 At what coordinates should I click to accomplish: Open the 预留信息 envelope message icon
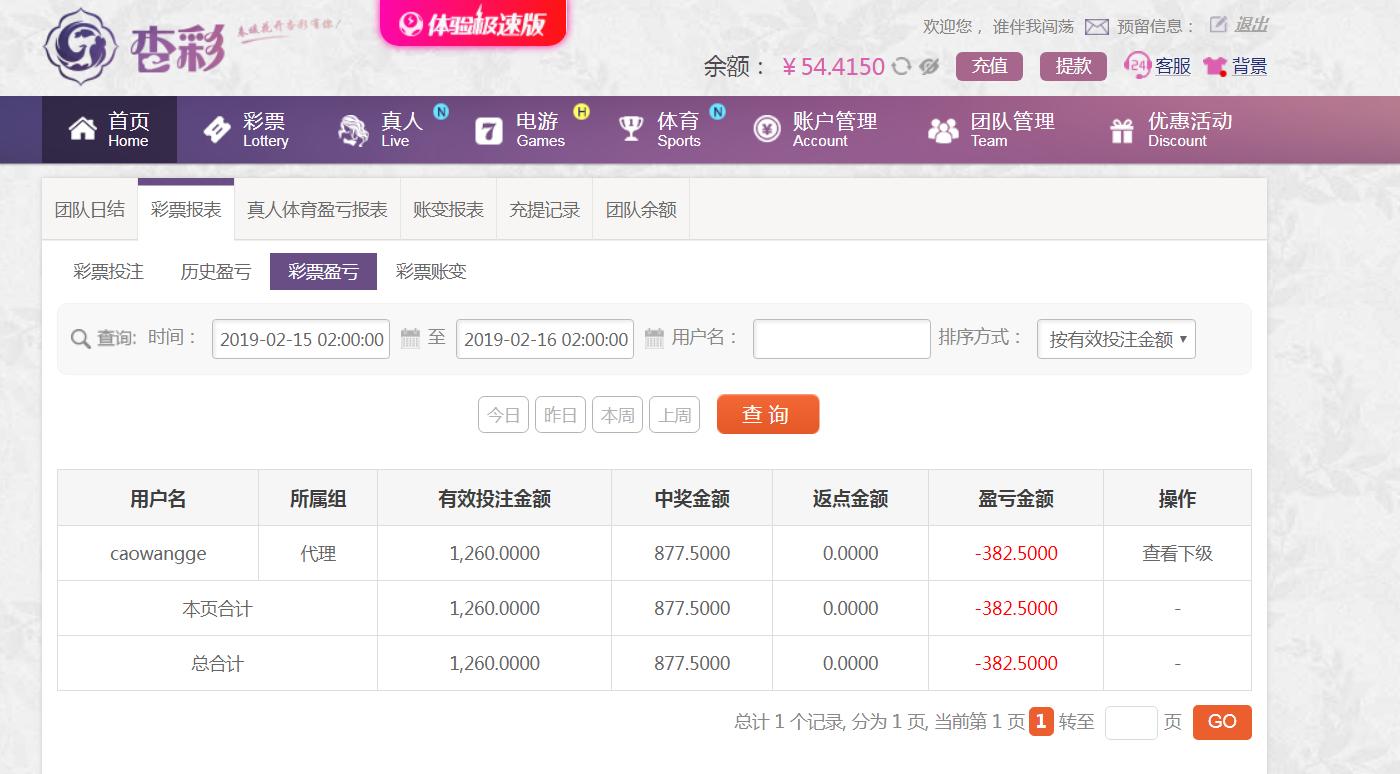[1097, 27]
